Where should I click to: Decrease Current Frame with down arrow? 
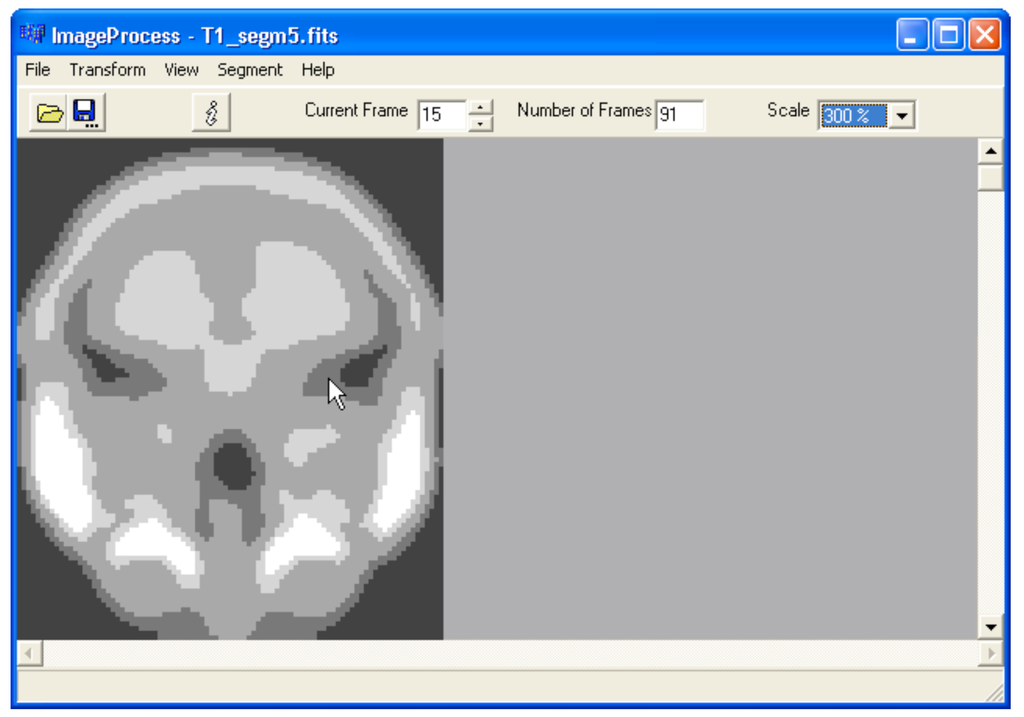coord(481,123)
